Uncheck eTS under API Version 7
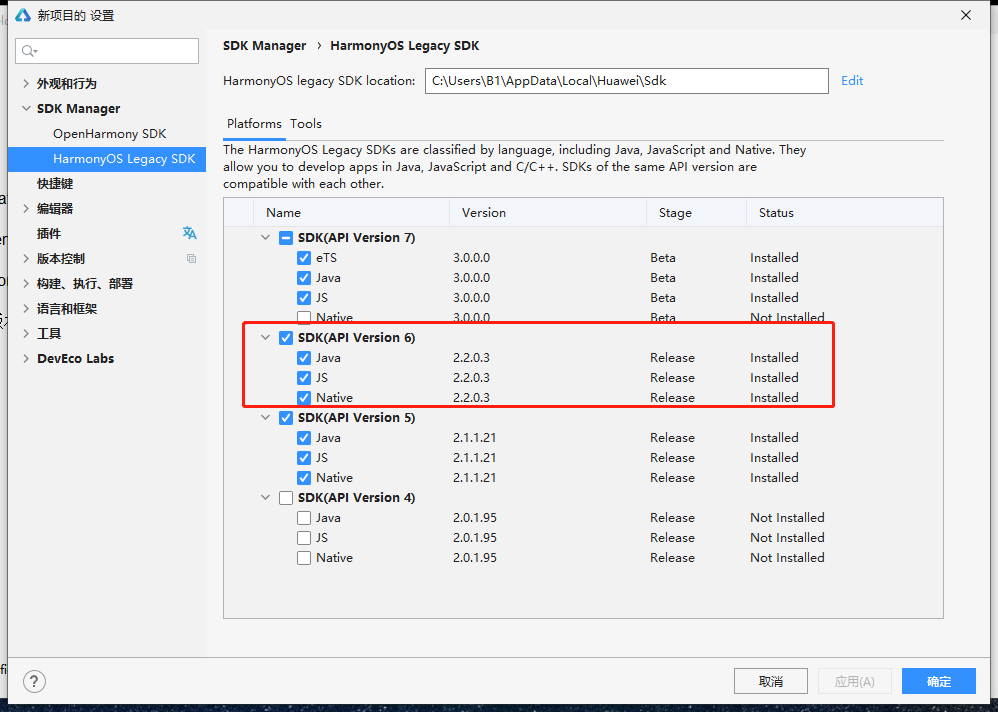This screenshot has width=998, height=712. click(304, 258)
